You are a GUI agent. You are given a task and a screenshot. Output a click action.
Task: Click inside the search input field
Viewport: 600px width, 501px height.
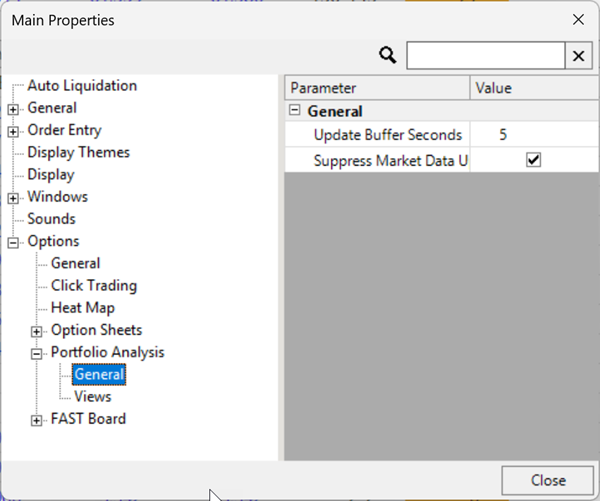point(485,55)
